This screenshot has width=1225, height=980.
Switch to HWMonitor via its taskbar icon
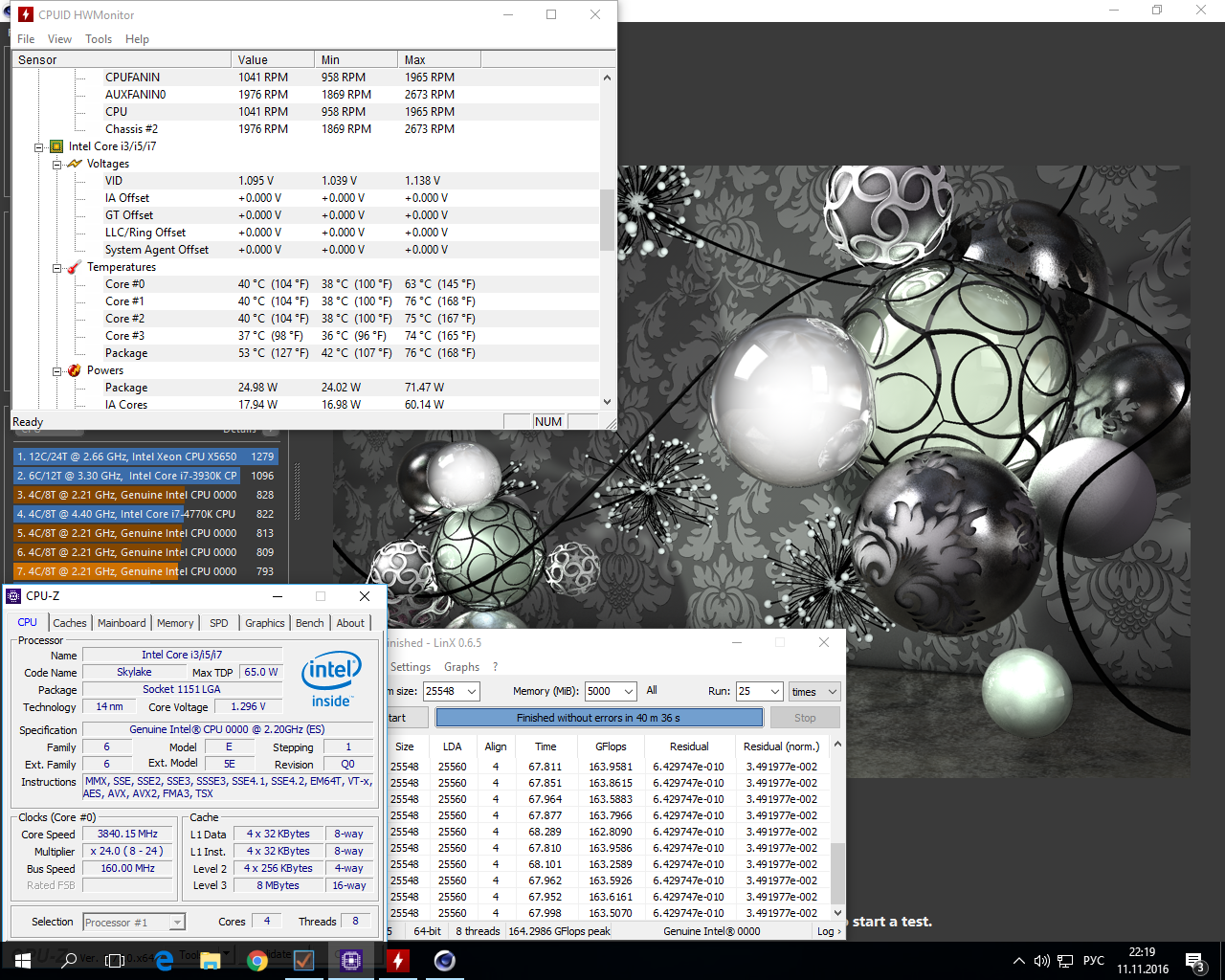coord(398,961)
